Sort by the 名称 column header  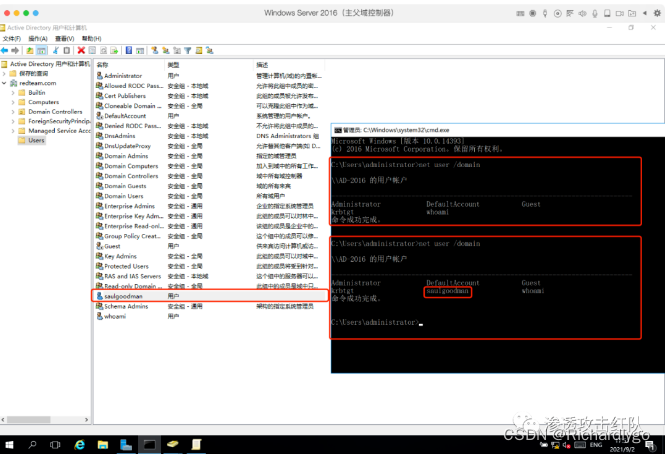[x=130, y=65]
